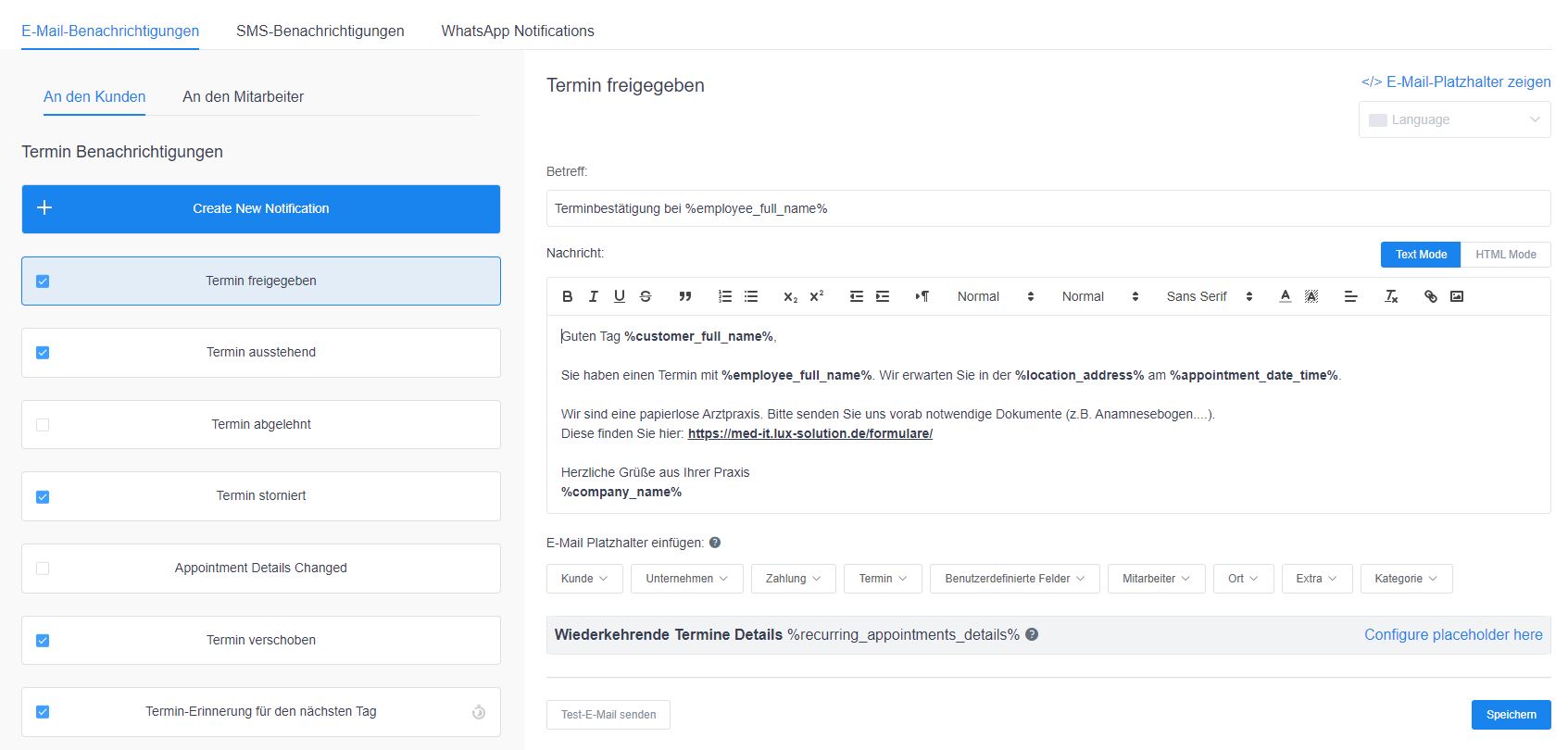Open the heading style Normal dropdown
Viewport: 1568px width, 750px height.
click(x=995, y=296)
